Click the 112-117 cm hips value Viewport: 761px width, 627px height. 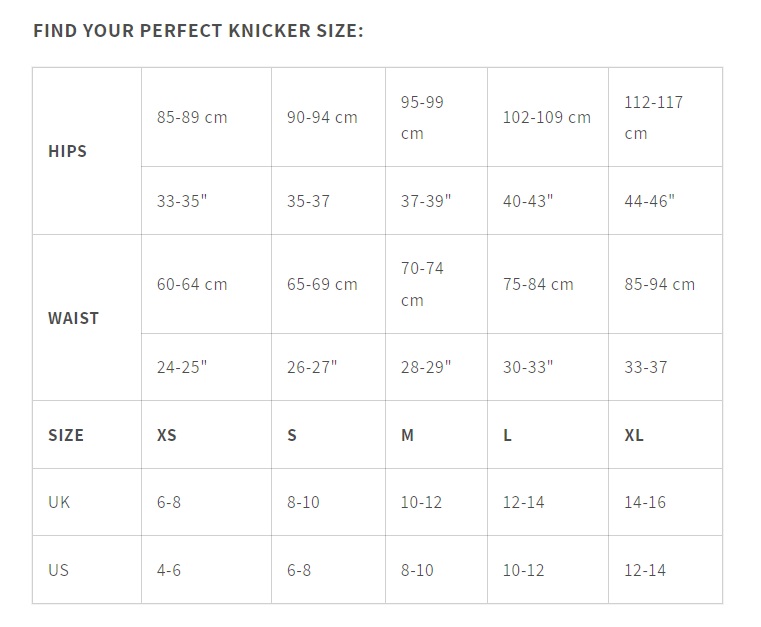[x=654, y=117]
